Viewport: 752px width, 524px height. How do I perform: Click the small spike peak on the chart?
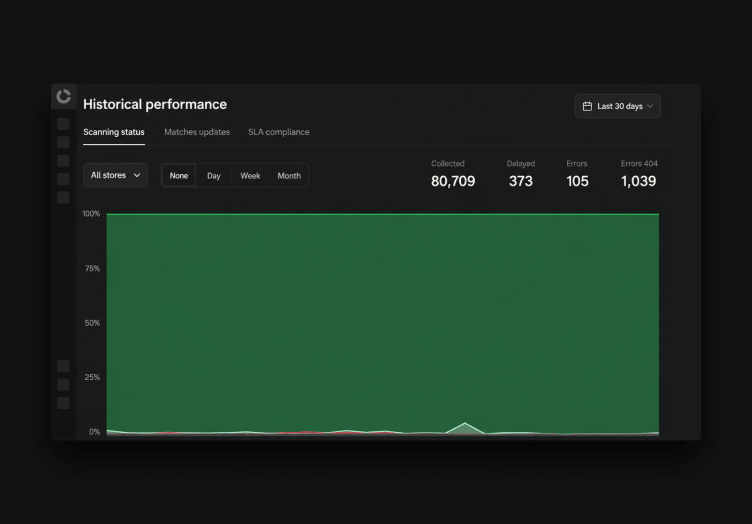[x=465, y=423]
